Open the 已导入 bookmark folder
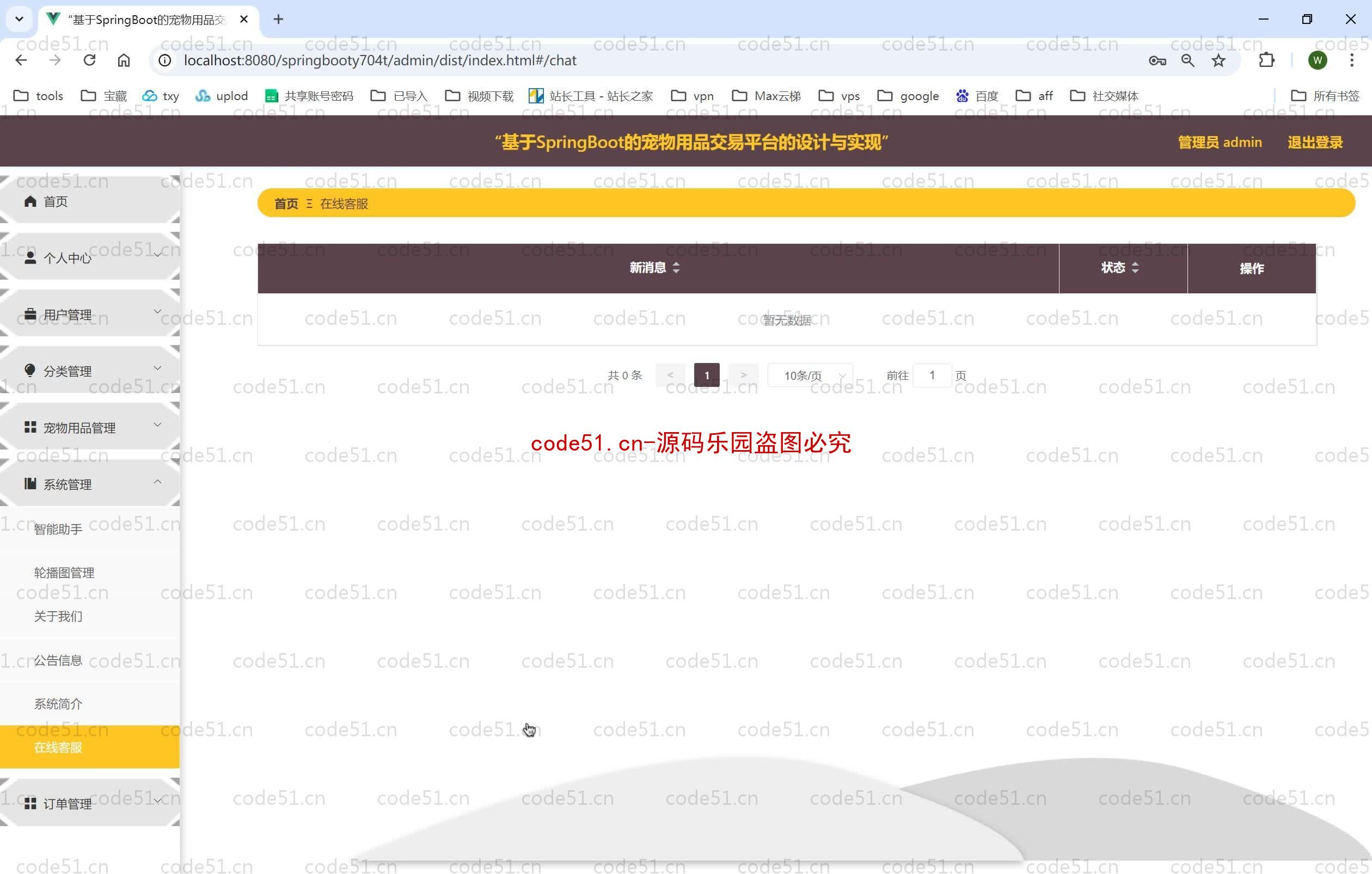1372x874 pixels. point(399,96)
